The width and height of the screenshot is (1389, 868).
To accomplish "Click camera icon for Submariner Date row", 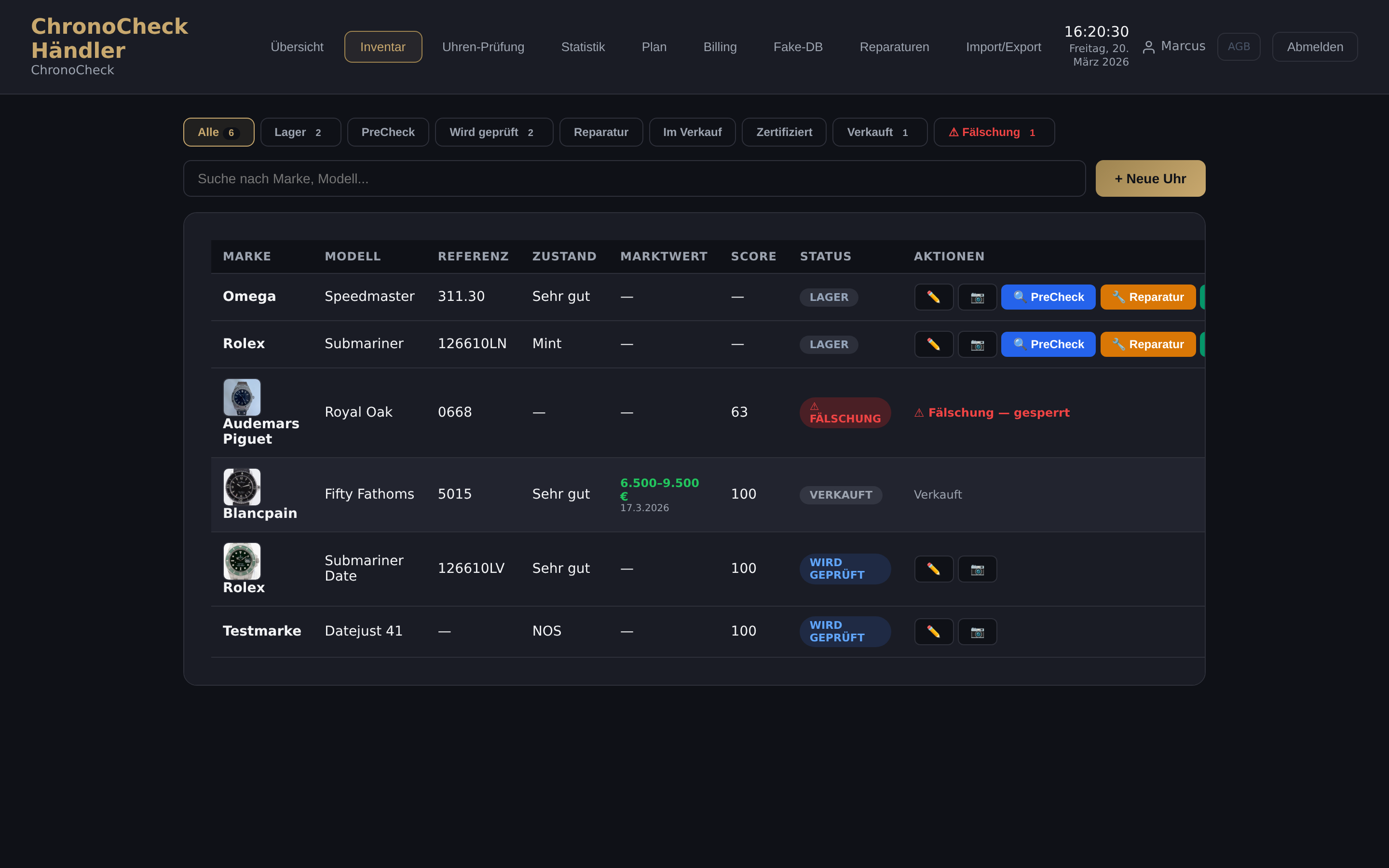I will click(977, 569).
